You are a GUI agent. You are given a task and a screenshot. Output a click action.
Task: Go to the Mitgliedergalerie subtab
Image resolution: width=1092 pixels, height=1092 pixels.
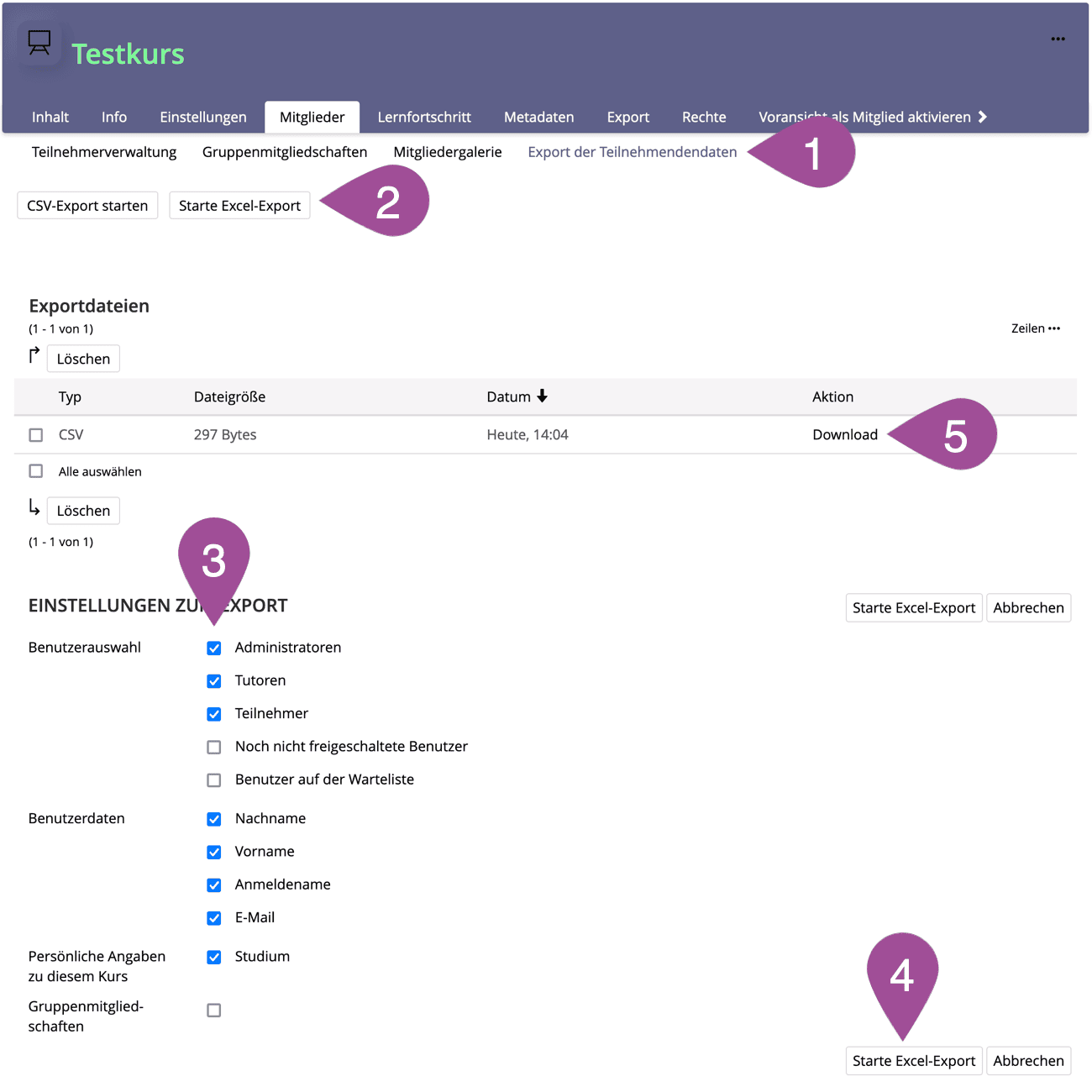(447, 152)
